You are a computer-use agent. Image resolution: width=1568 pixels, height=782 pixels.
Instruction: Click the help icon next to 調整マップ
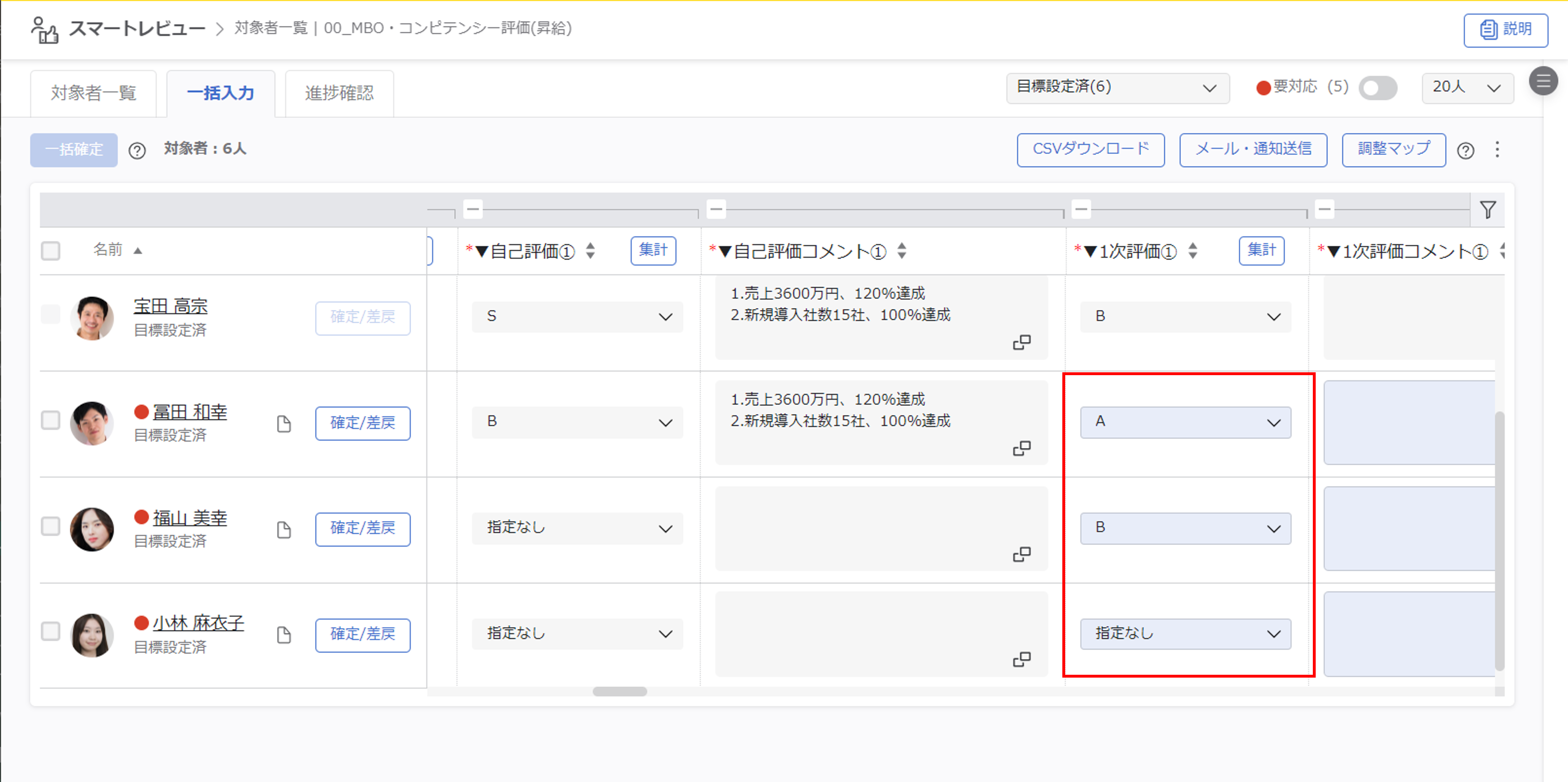pos(1466,150)
